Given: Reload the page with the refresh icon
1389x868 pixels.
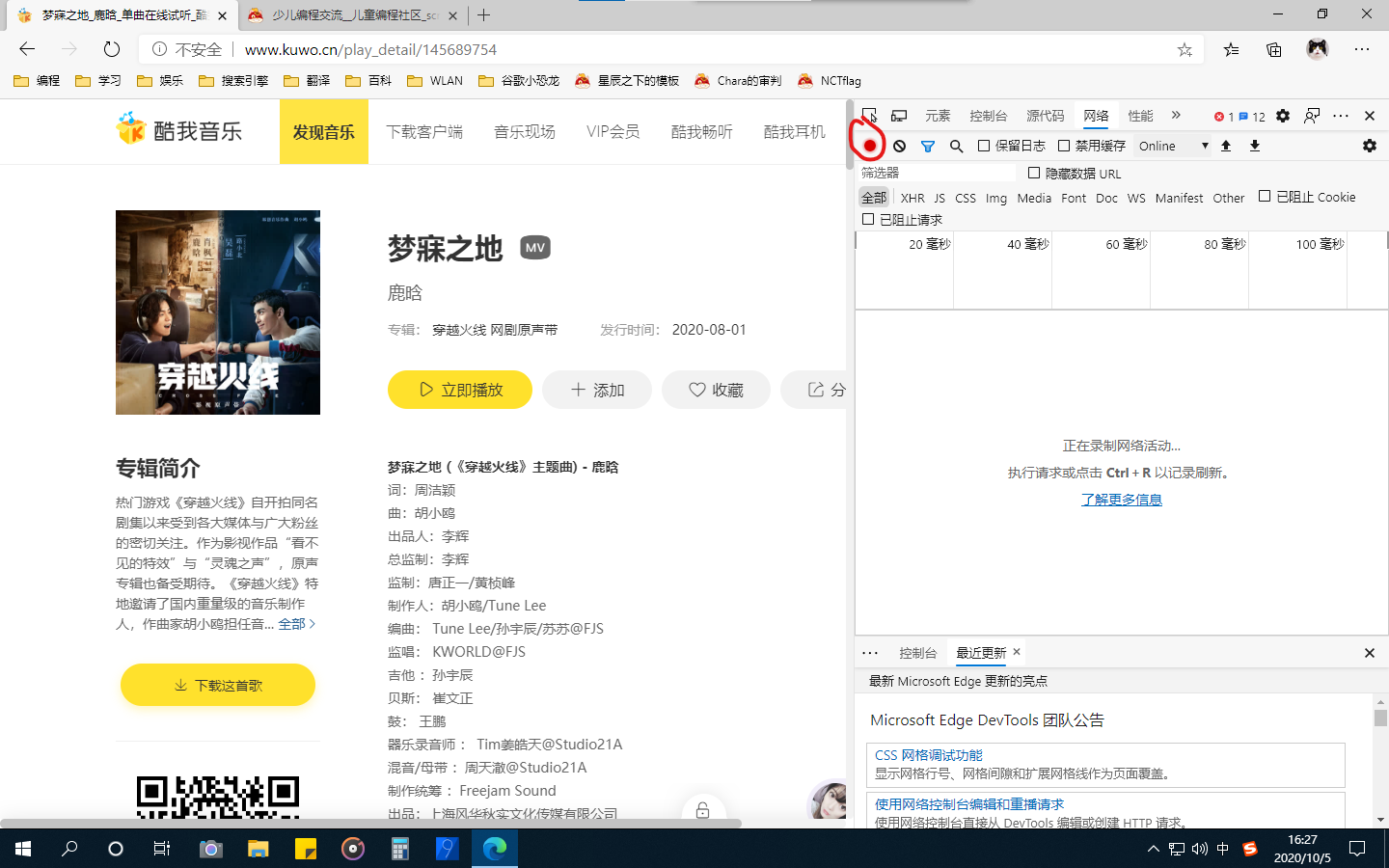Looking at the screenshot, I should click(112, 49).
